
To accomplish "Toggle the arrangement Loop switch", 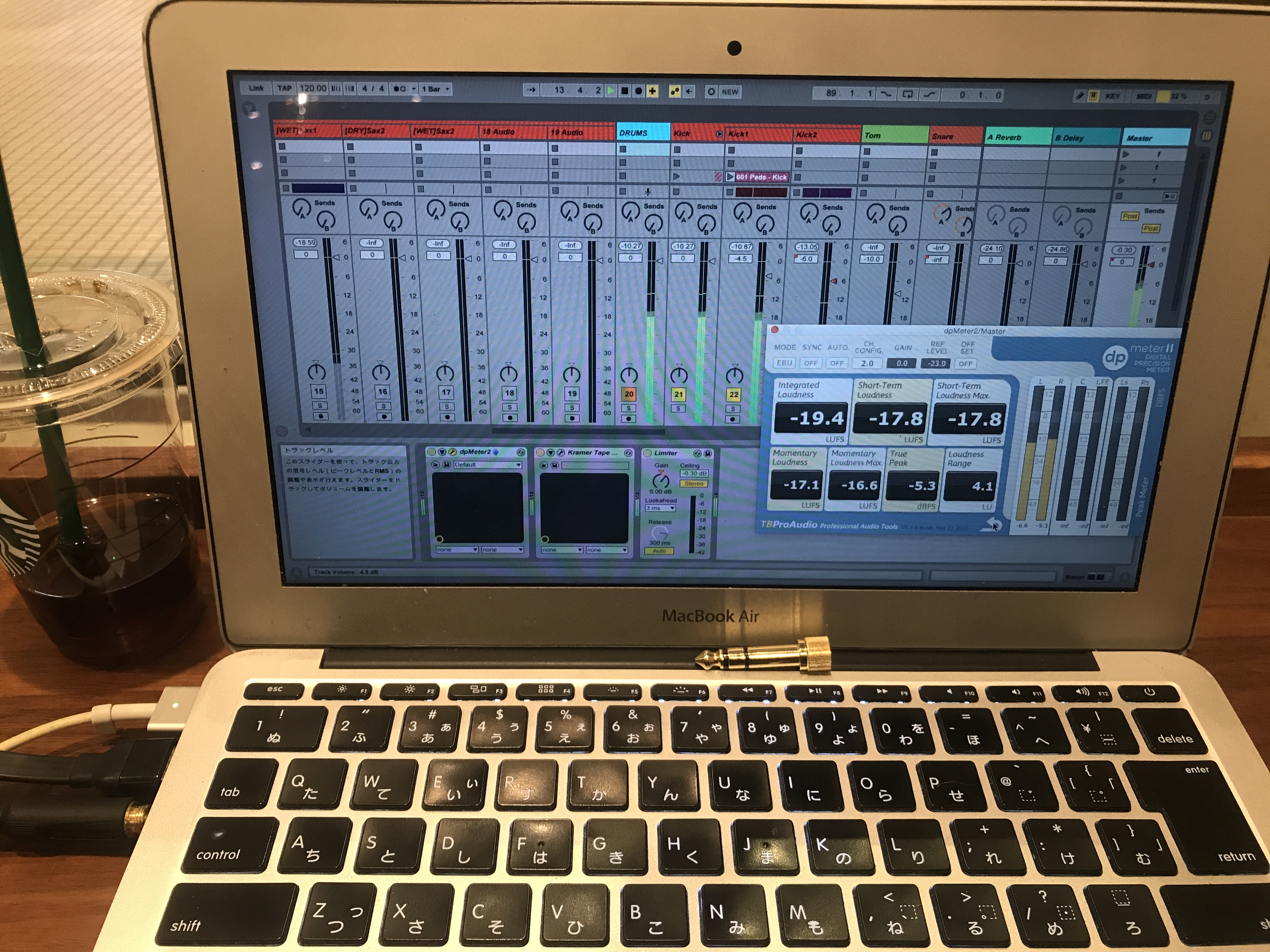I will (x=908, y=94).
